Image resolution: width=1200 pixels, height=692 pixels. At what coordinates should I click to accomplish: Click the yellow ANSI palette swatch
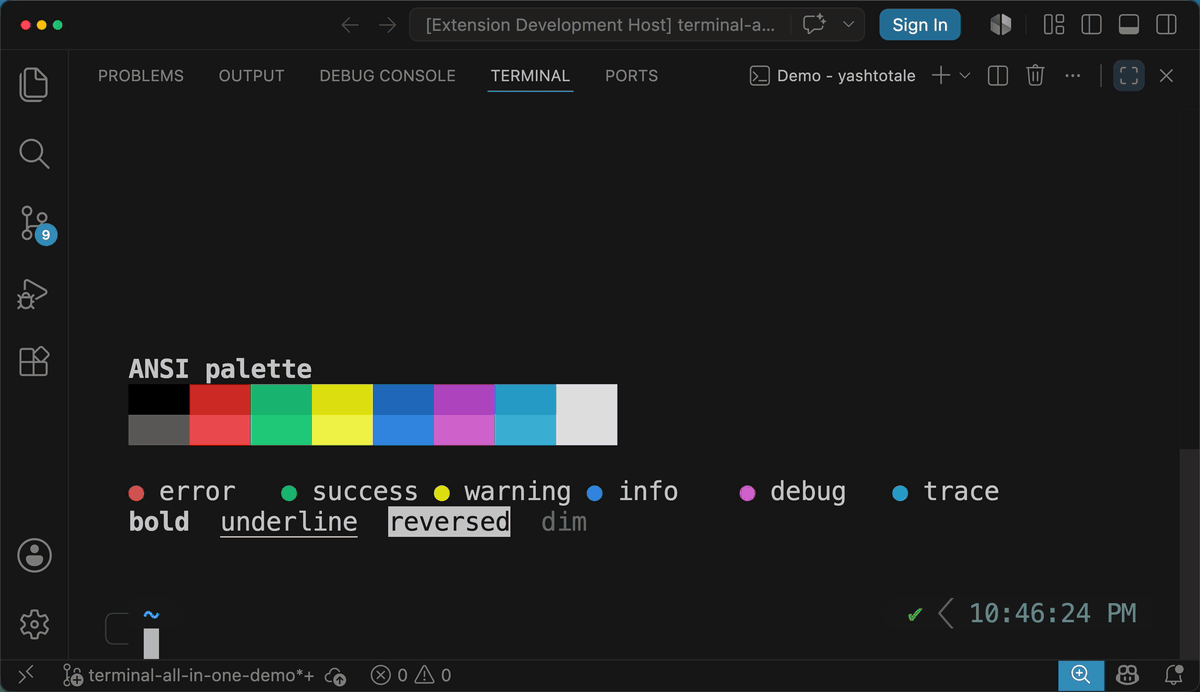pos(342,400)
